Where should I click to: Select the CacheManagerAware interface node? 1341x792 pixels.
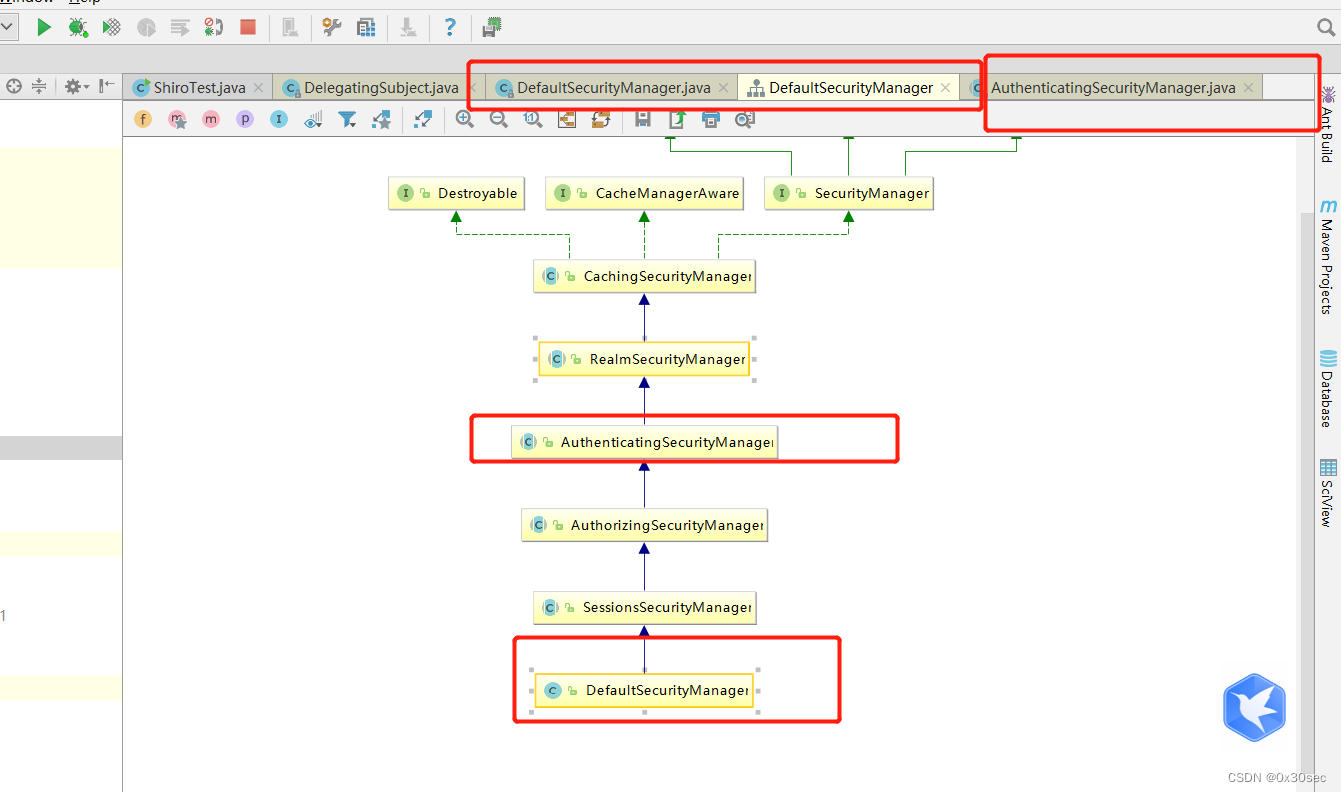click(x=645, y=193)
